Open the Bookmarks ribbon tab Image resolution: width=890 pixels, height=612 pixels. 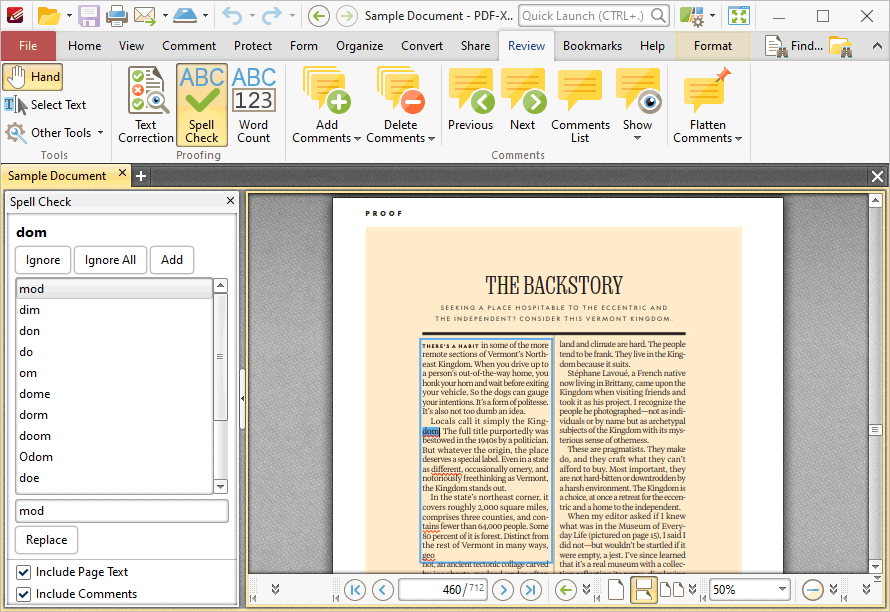tap(592, 46)
